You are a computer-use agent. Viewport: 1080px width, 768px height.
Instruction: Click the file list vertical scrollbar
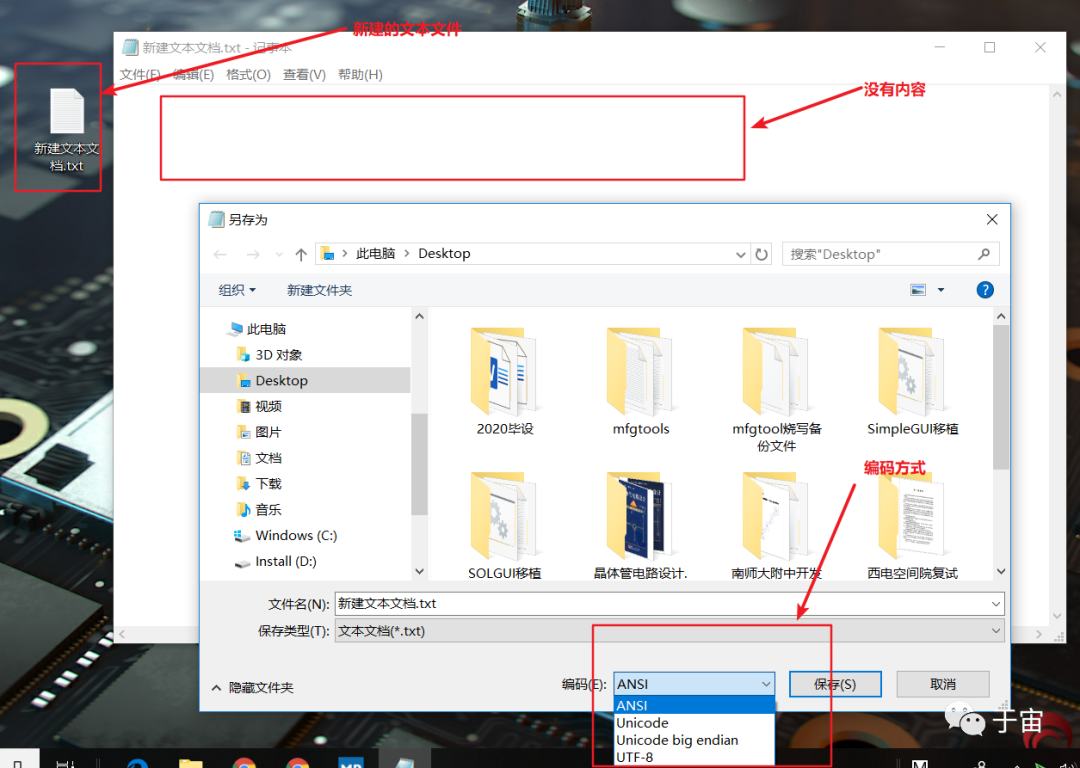pos(1001,397)
